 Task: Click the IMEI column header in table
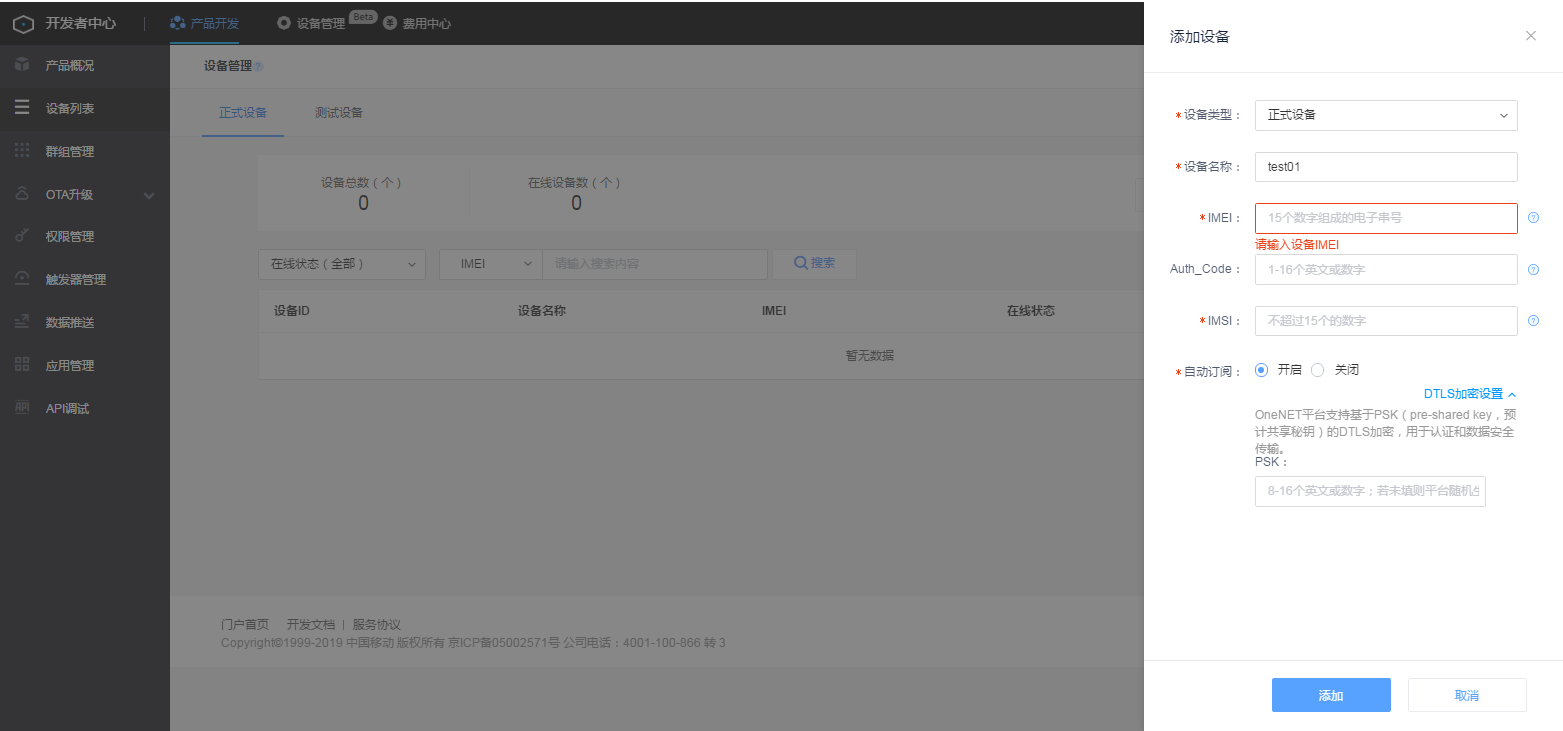pyautogui.click(x=774, y=311)
